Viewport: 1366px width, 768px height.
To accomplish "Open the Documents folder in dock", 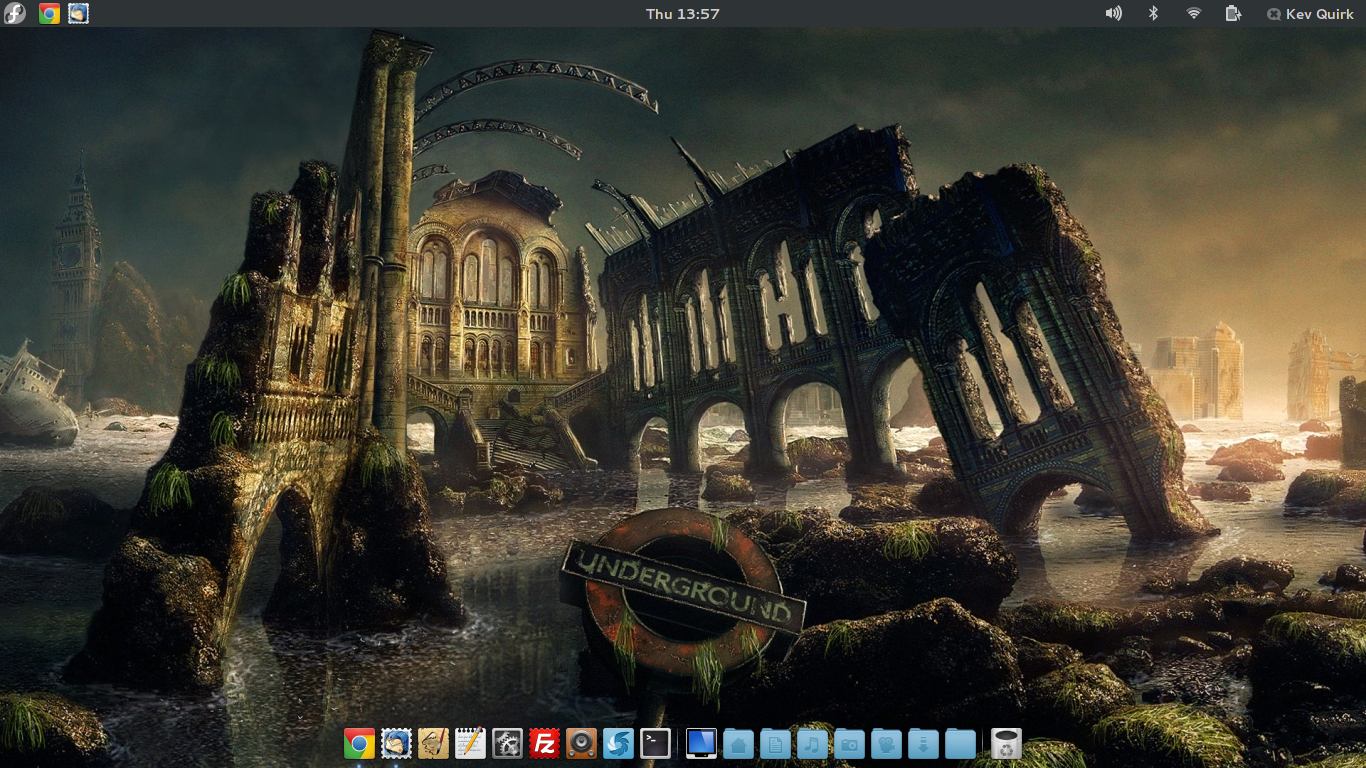I will 775,744.
